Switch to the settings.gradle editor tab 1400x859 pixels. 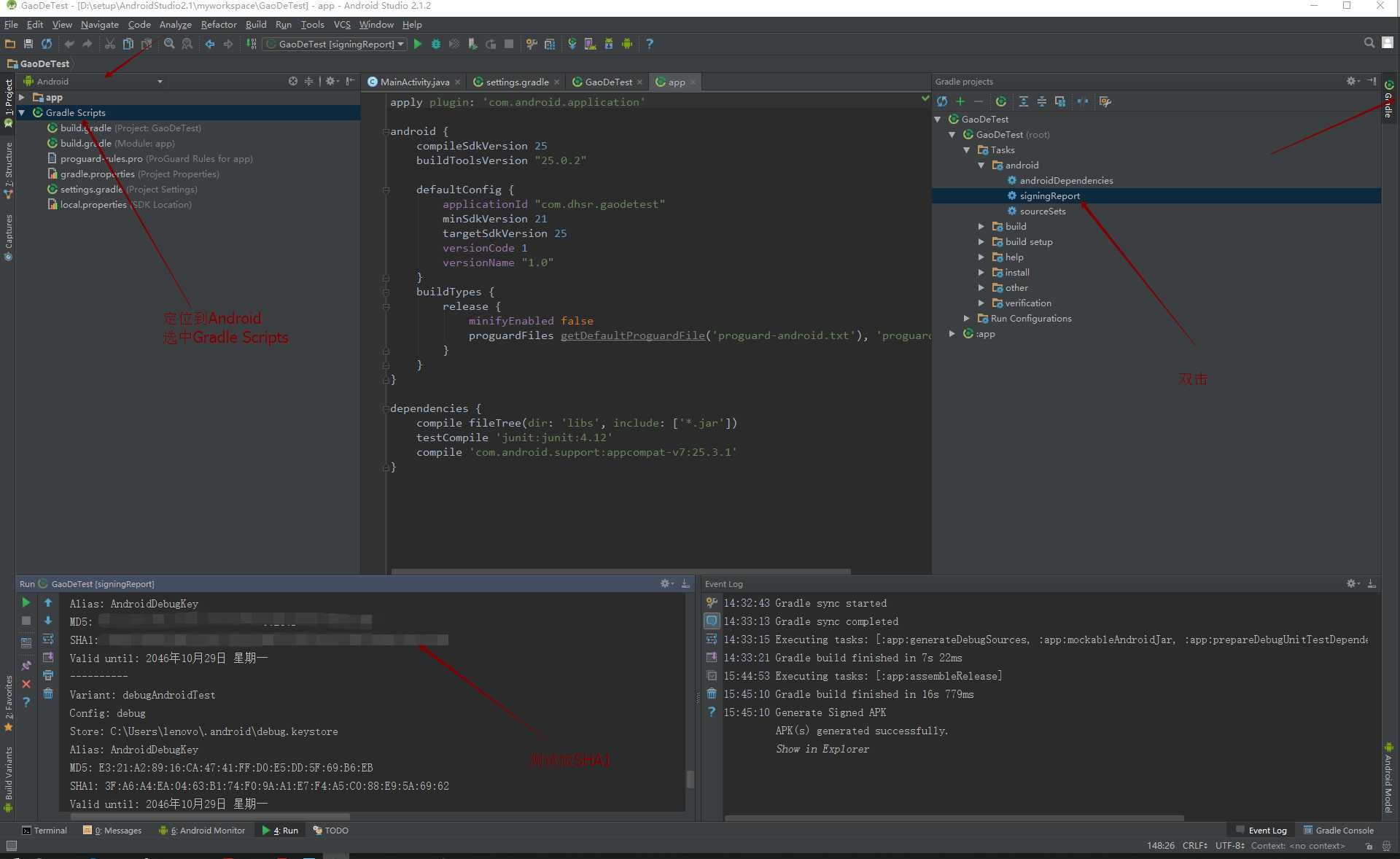(x=516, y=82)
